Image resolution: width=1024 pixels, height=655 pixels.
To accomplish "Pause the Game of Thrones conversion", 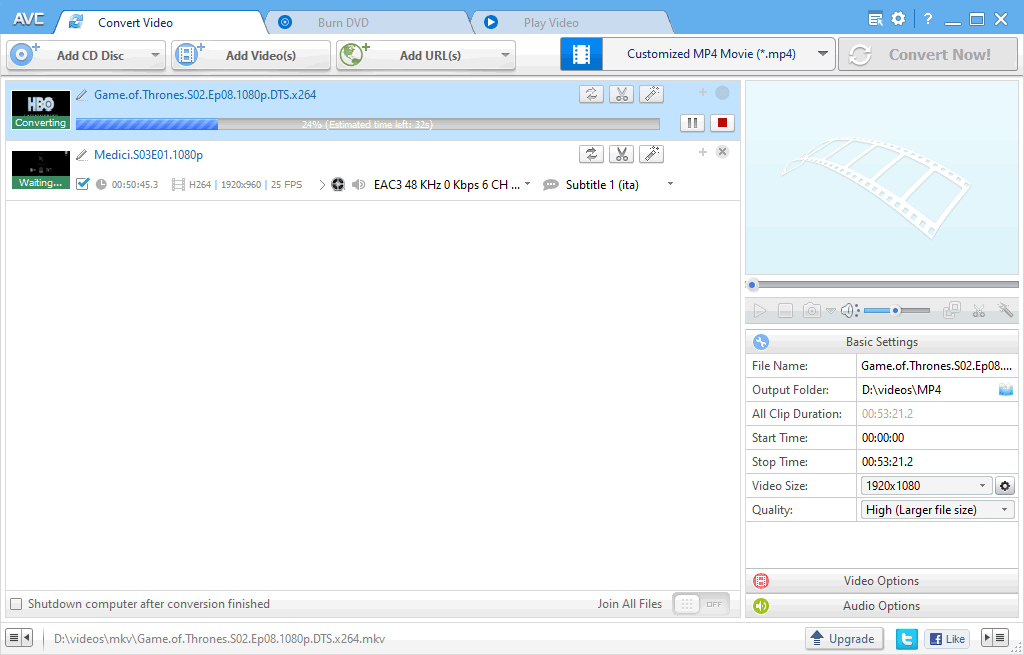I will [692, 123].
